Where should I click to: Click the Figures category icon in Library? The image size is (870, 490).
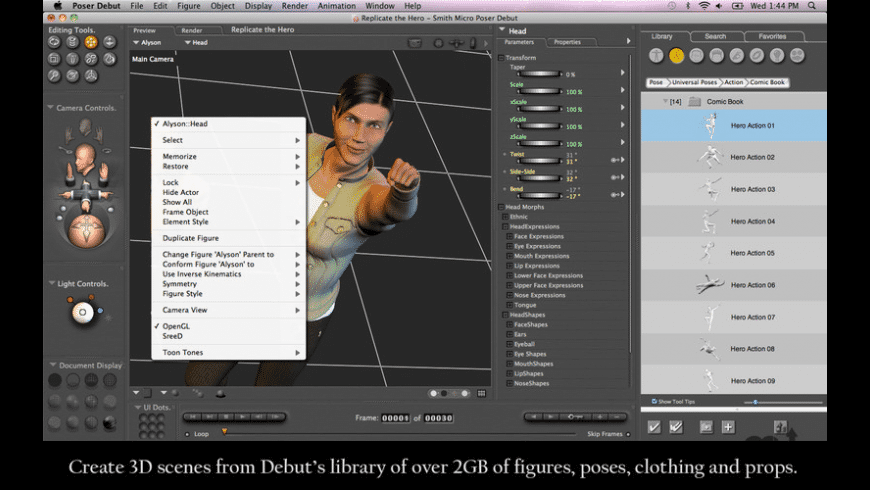pyautogui.click(x=656, y=56)
